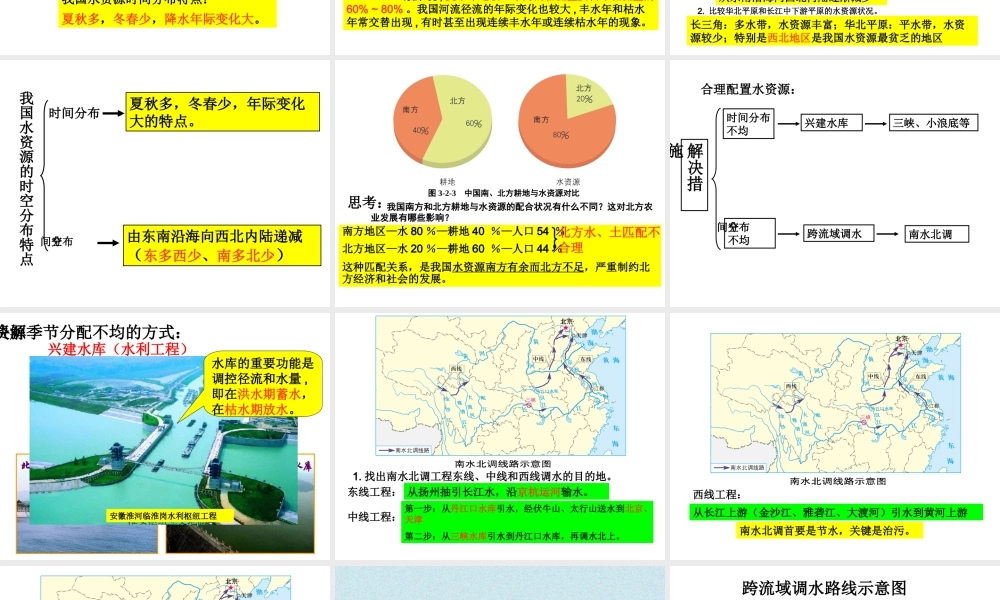Click the '南水北调' box in the flowchart

[936, 234]
